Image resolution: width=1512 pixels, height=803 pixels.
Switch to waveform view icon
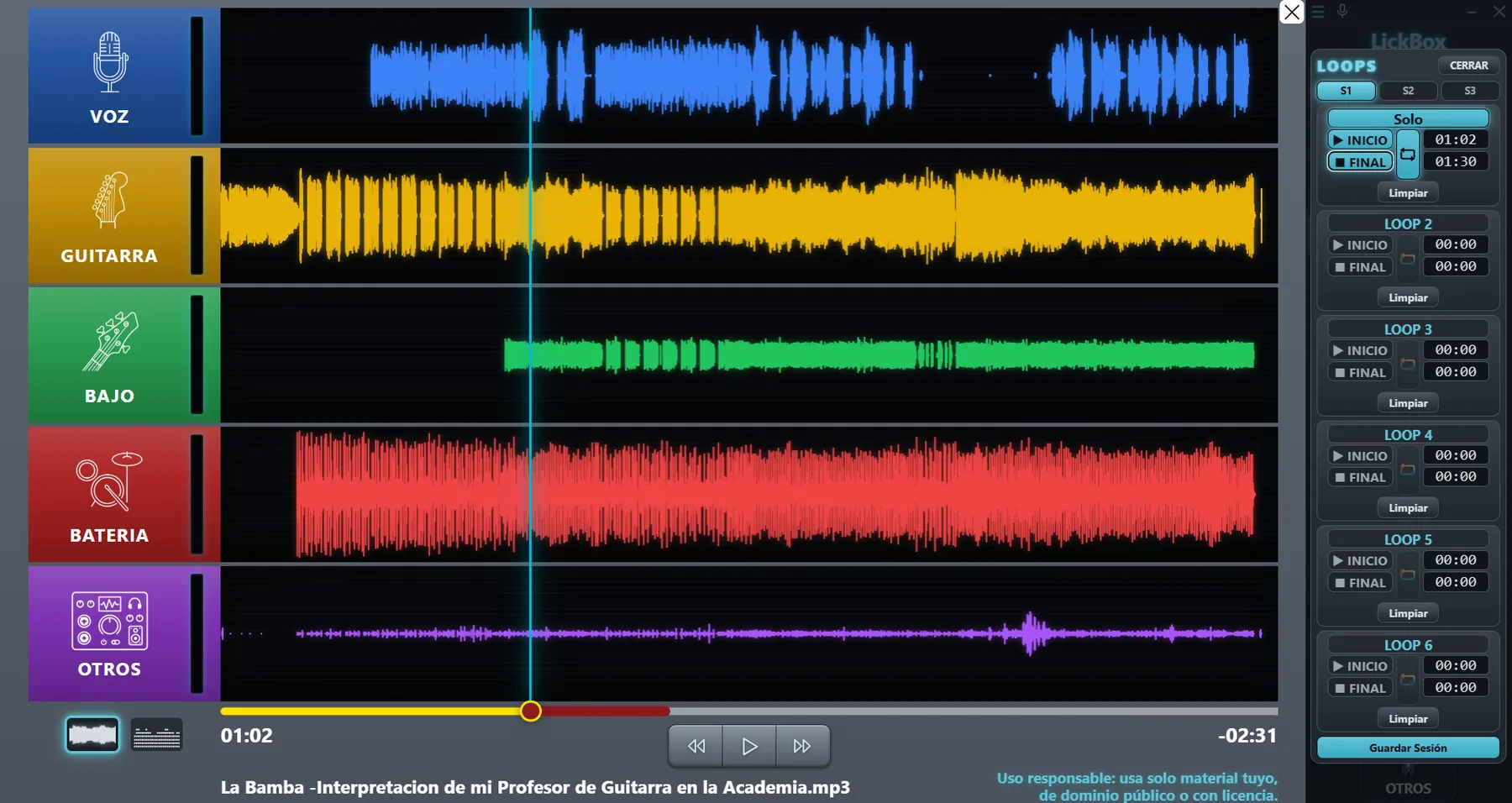click(x=92, y=735)
